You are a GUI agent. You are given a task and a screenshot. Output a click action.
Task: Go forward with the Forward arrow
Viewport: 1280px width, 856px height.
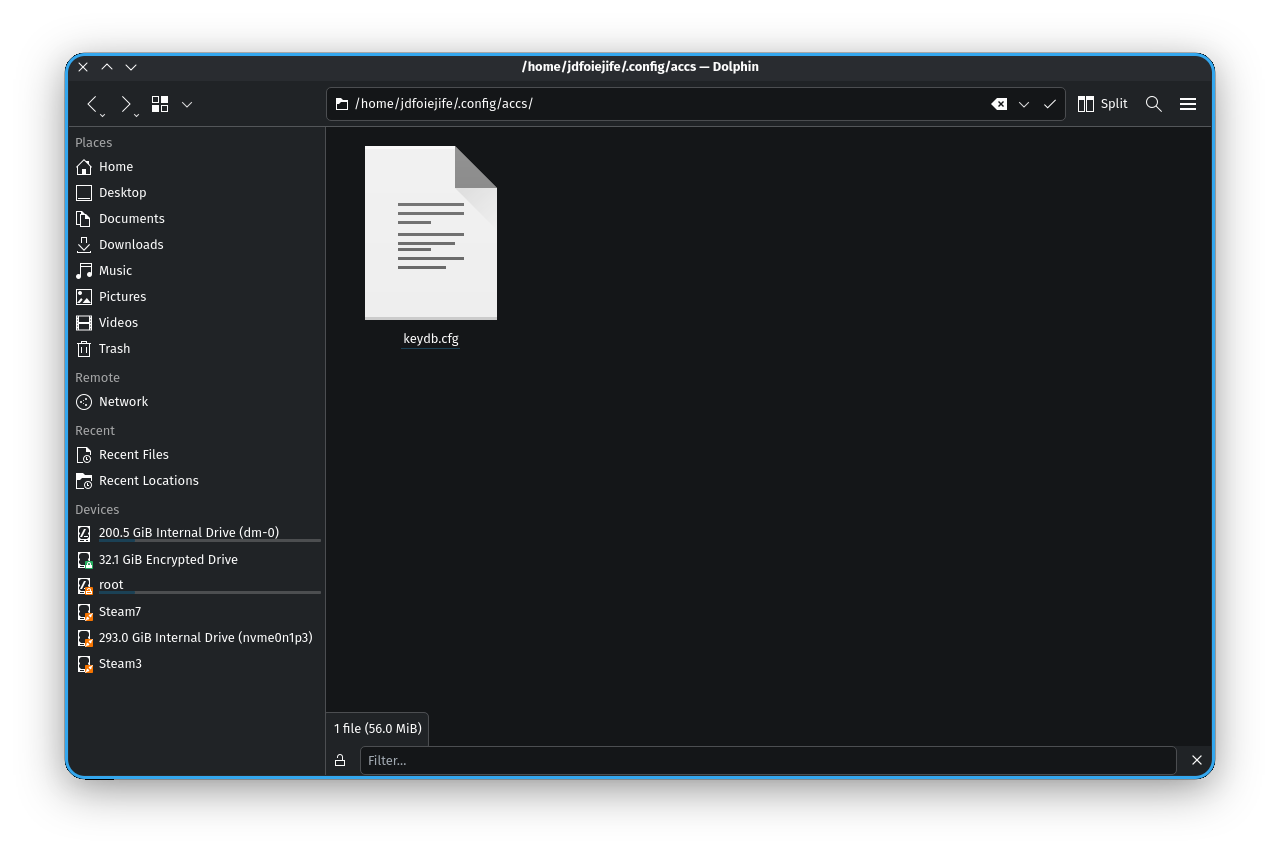pos(126,104)
